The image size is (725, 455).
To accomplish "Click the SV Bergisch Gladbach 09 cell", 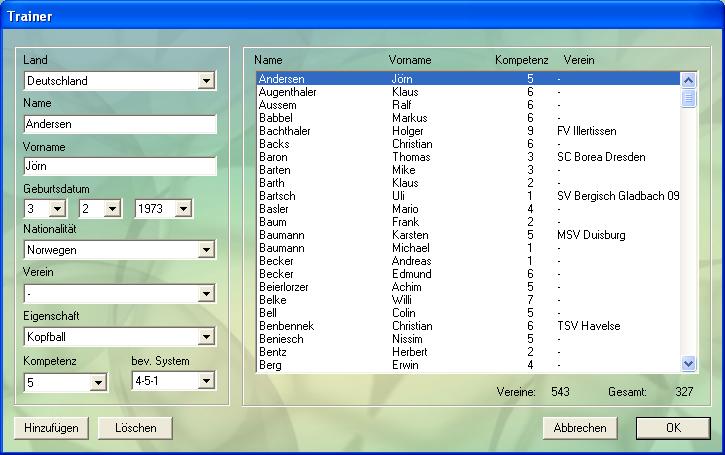I will pos(618,196).
